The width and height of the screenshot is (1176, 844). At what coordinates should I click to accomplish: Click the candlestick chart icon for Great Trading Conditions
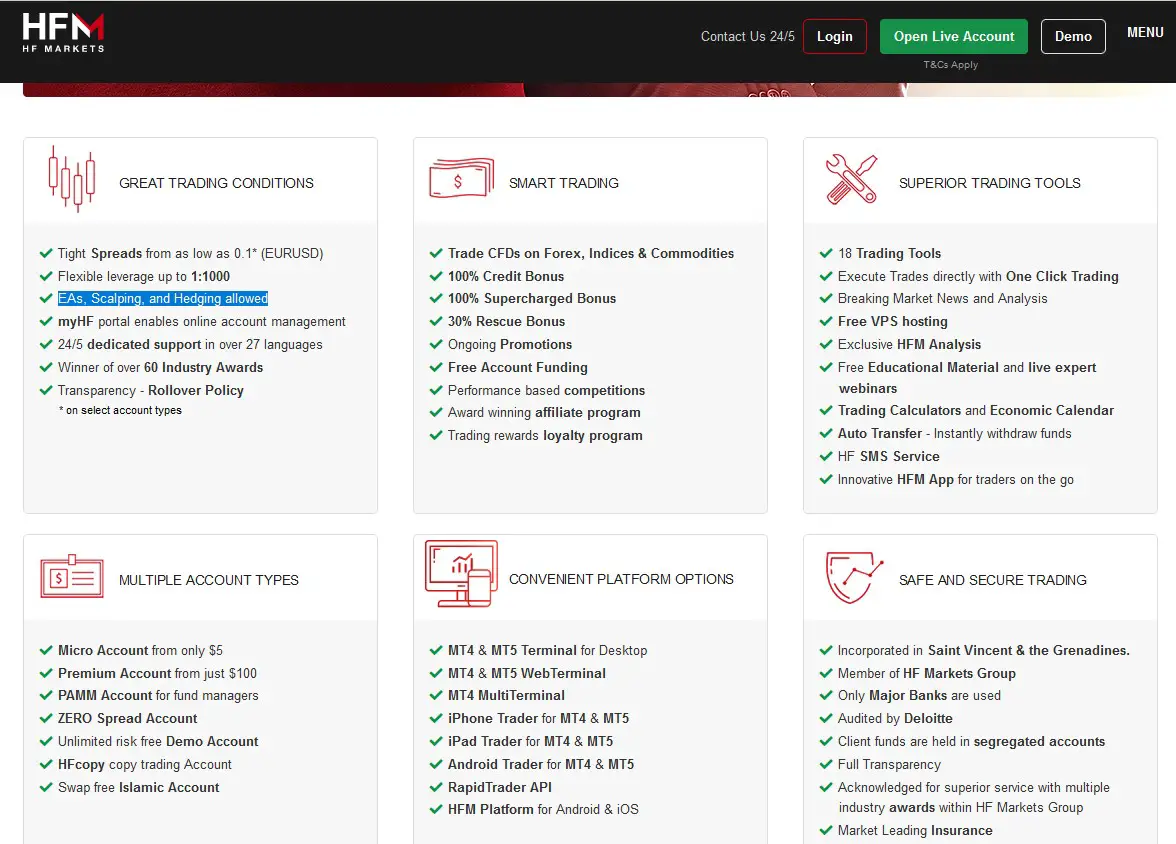(72, 179)
